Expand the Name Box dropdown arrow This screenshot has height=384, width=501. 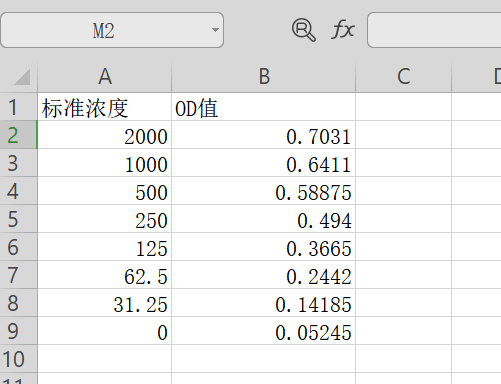[x=215, y=30]
